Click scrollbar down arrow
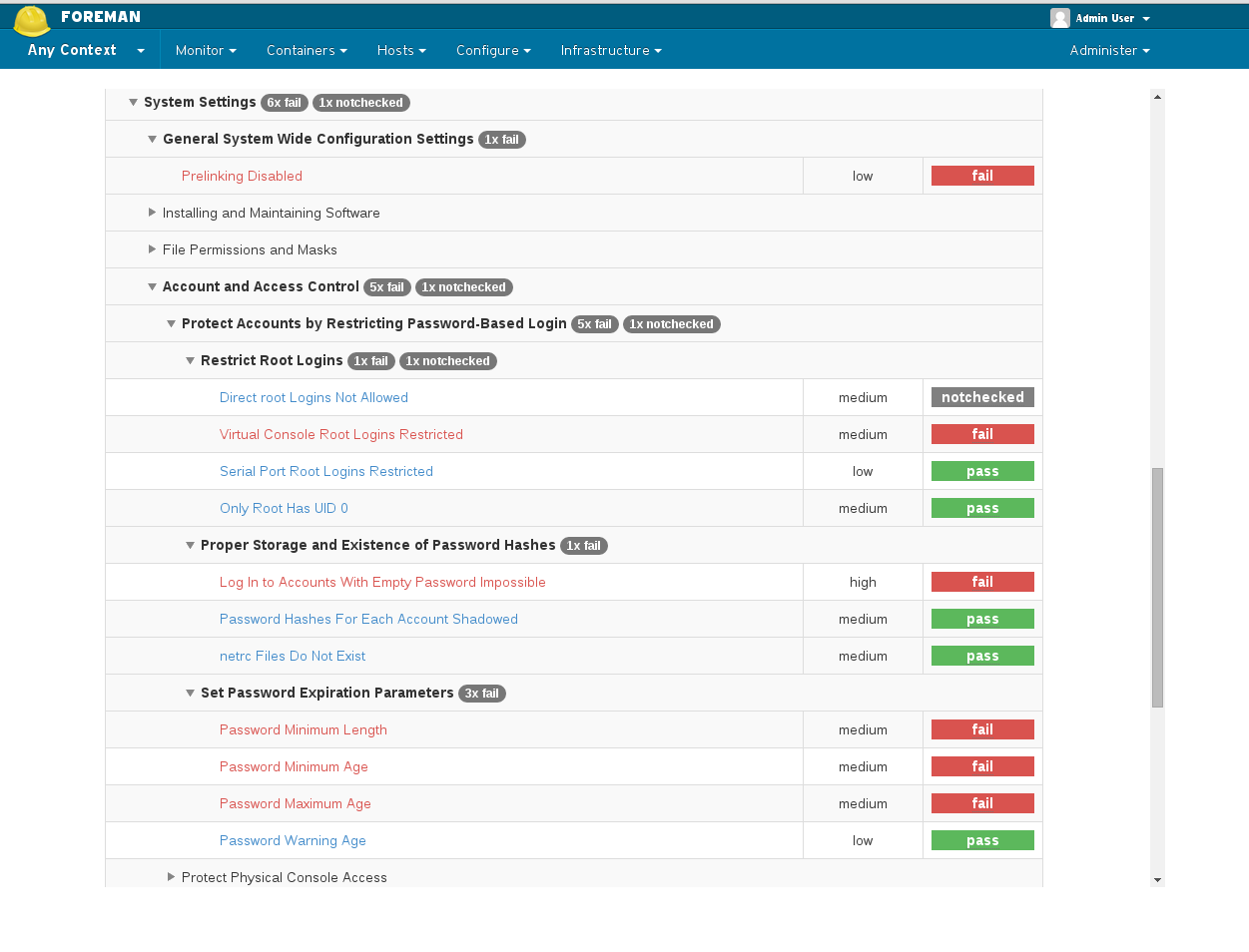The width and height of the screenshot is (1249, 952). pyautogui.click(x=1157, y=879)
